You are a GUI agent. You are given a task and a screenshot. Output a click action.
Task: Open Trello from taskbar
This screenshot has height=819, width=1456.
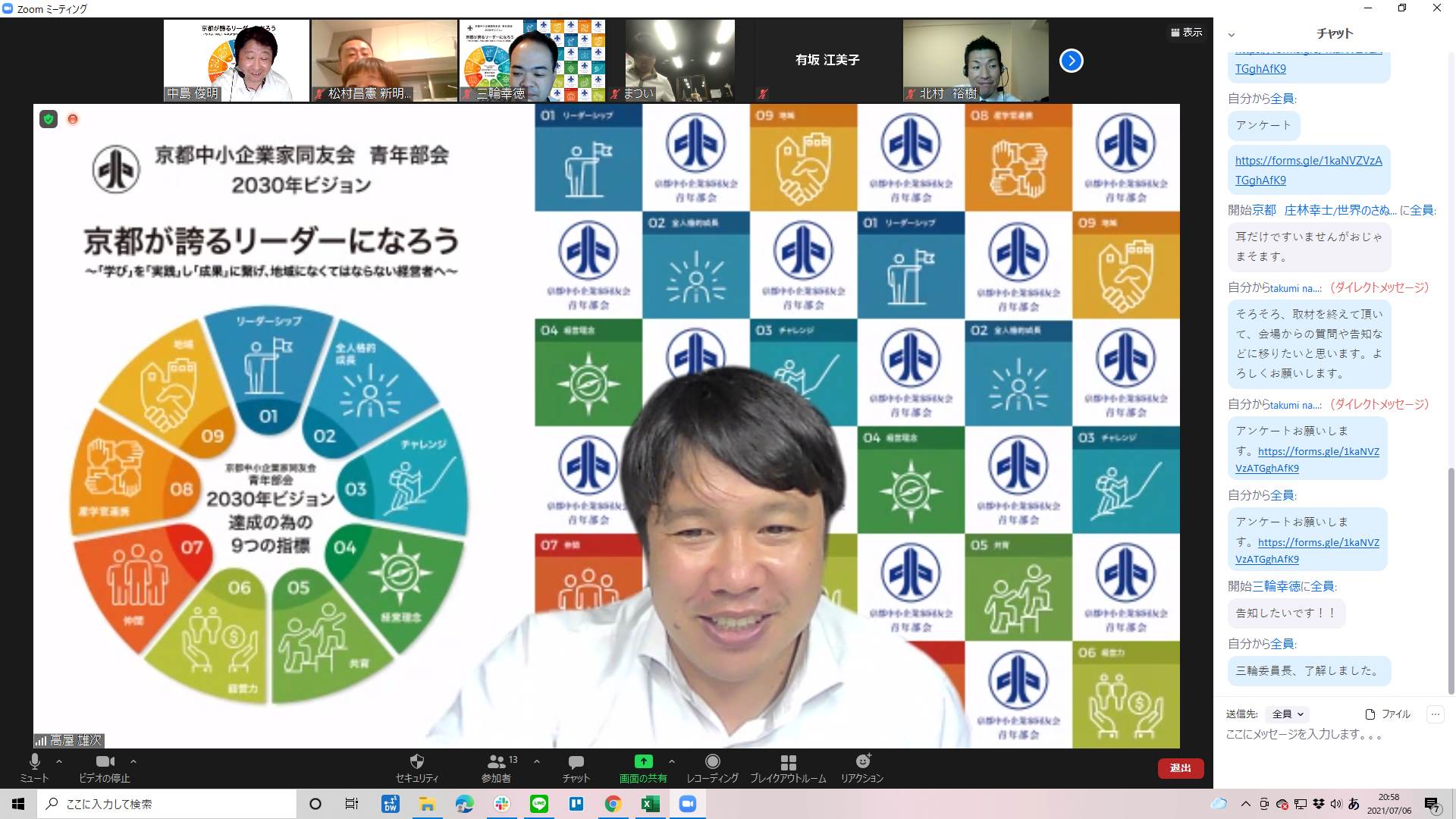pyautogui.click(x=576, y=804)
